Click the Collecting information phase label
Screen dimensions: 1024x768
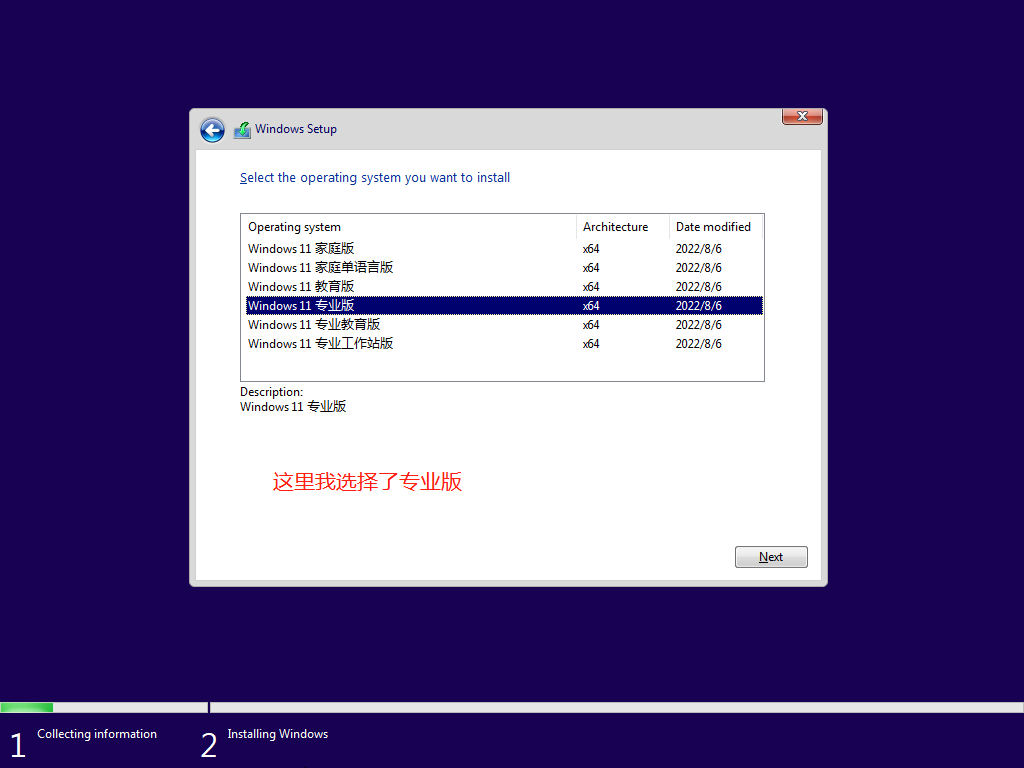(x=96, y=733)
